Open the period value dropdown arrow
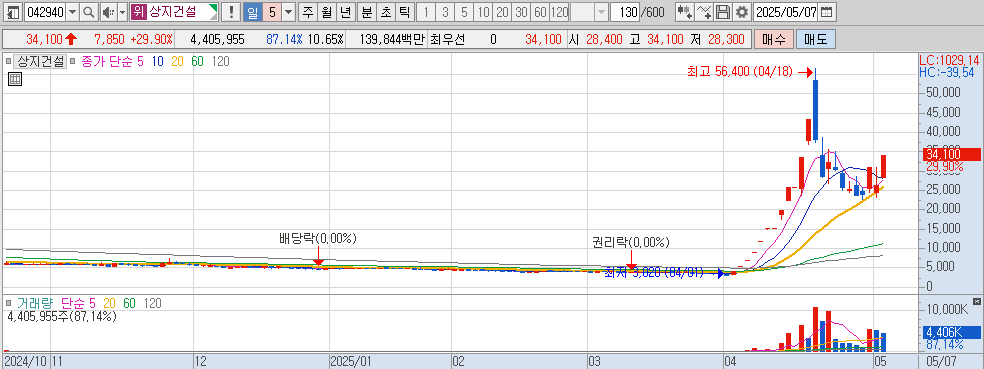 click(288, 11)
